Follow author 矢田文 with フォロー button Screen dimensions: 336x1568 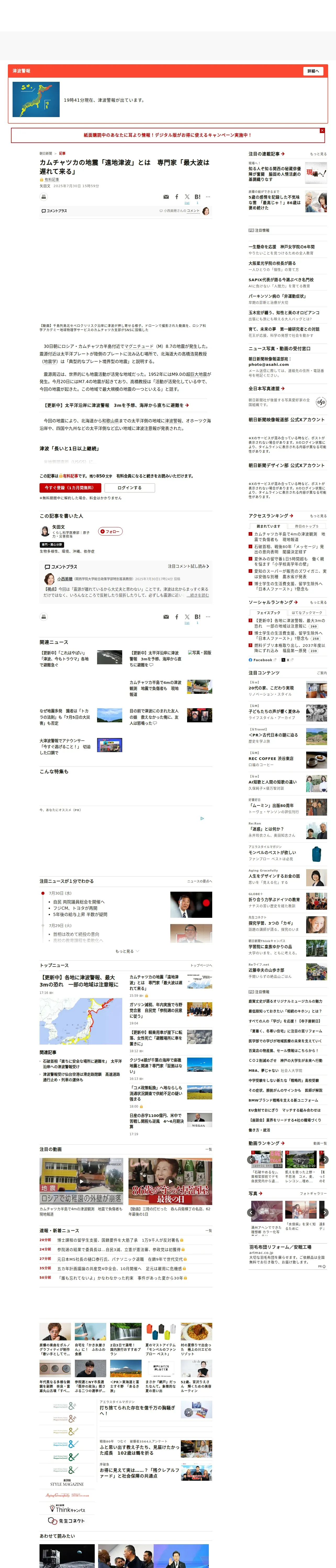[x=110, y=531]
